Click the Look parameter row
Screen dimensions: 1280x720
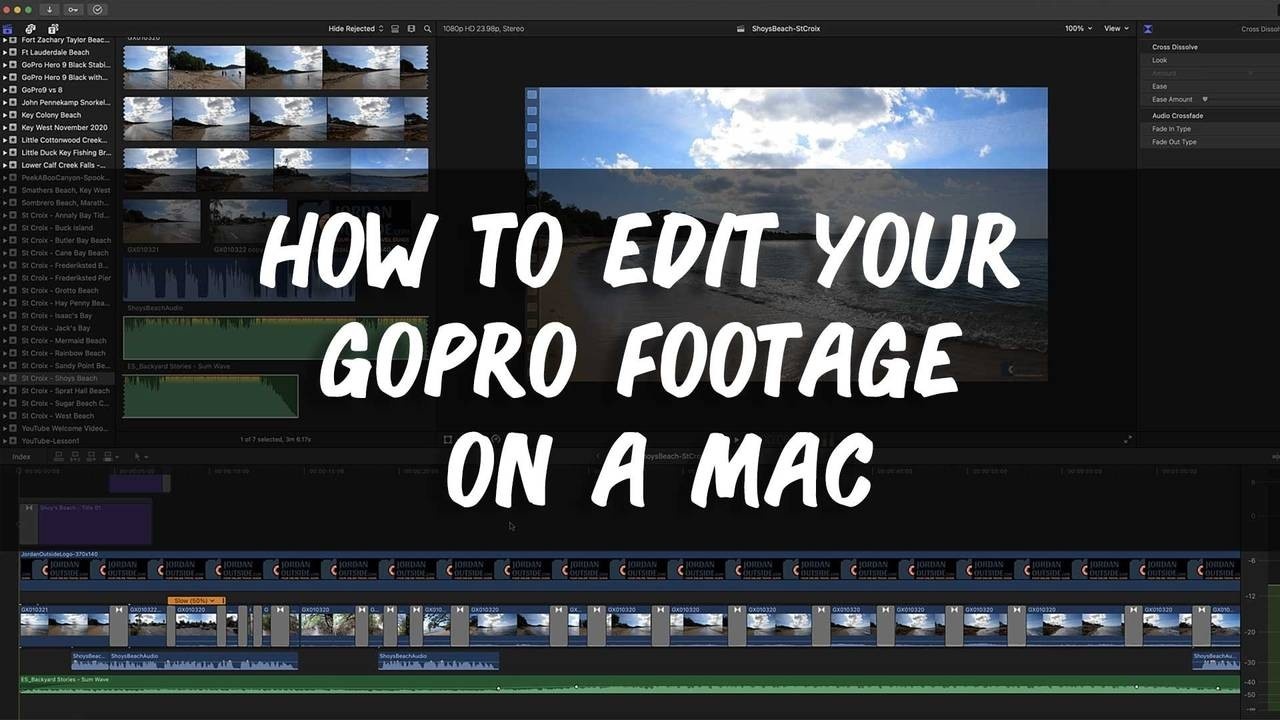[x=1209, y=60]
